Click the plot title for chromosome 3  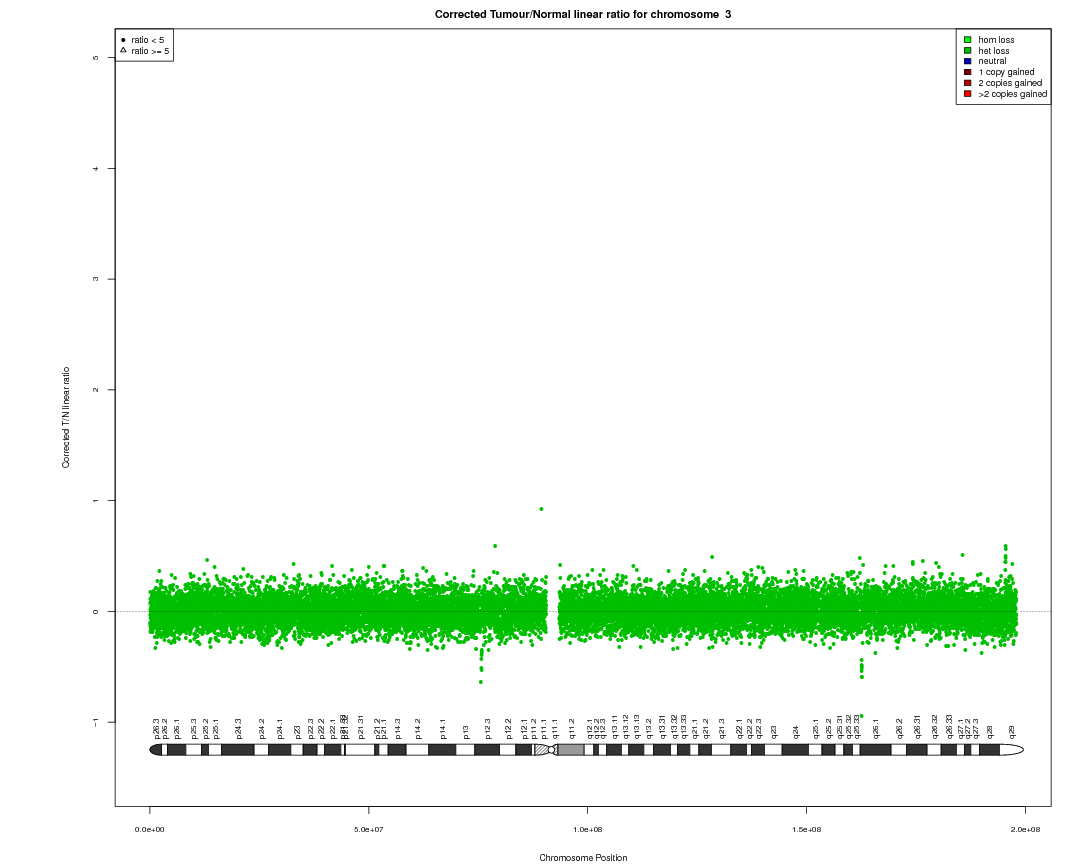583,14
